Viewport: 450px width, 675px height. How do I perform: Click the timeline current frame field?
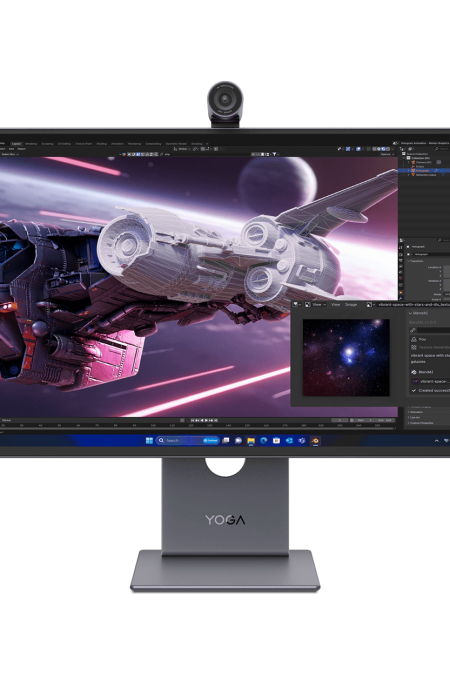click(339, 420)
